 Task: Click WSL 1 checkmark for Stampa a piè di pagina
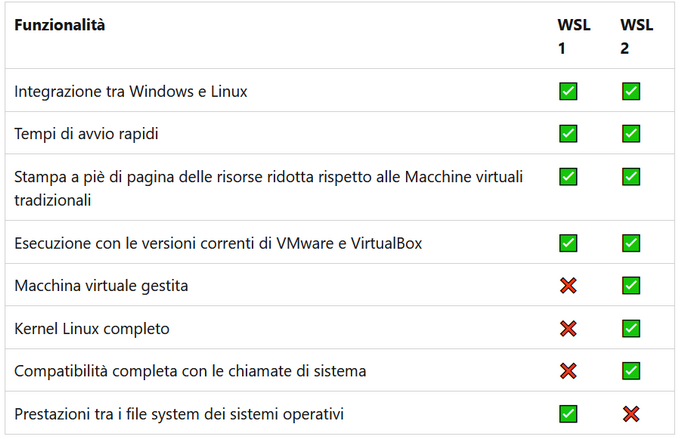click(x=568, y=177)
